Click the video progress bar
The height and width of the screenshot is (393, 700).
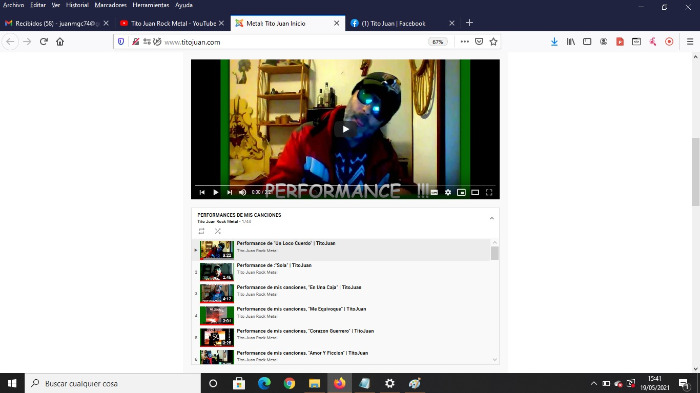point(345,185)
